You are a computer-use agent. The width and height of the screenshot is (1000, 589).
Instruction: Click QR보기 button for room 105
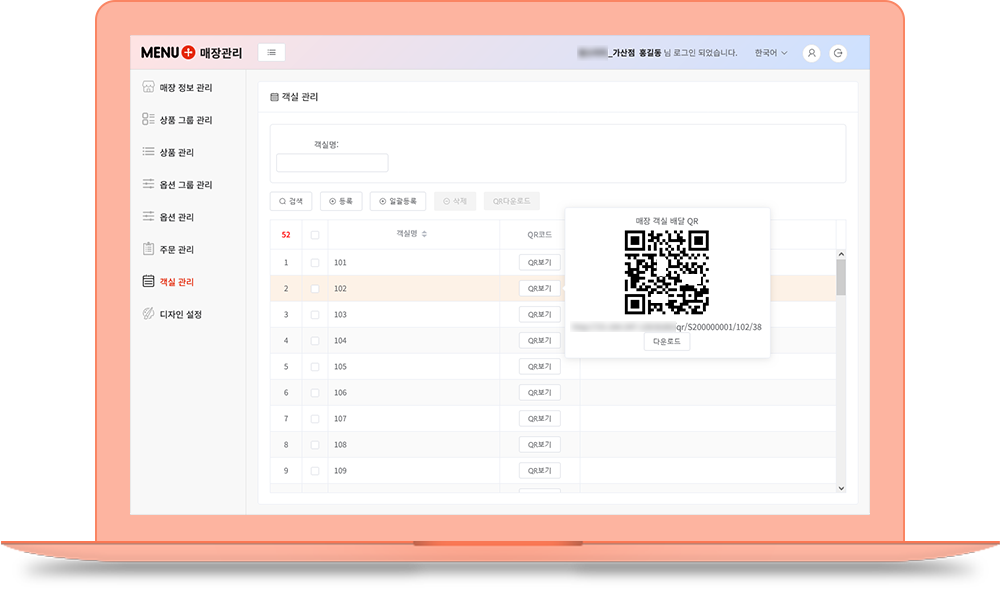(540, 367)
